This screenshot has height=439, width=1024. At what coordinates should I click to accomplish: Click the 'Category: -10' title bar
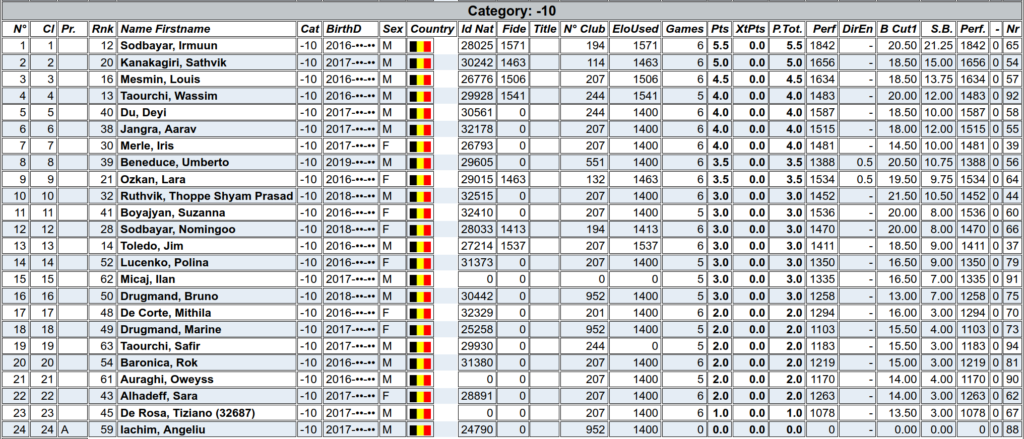512,11
